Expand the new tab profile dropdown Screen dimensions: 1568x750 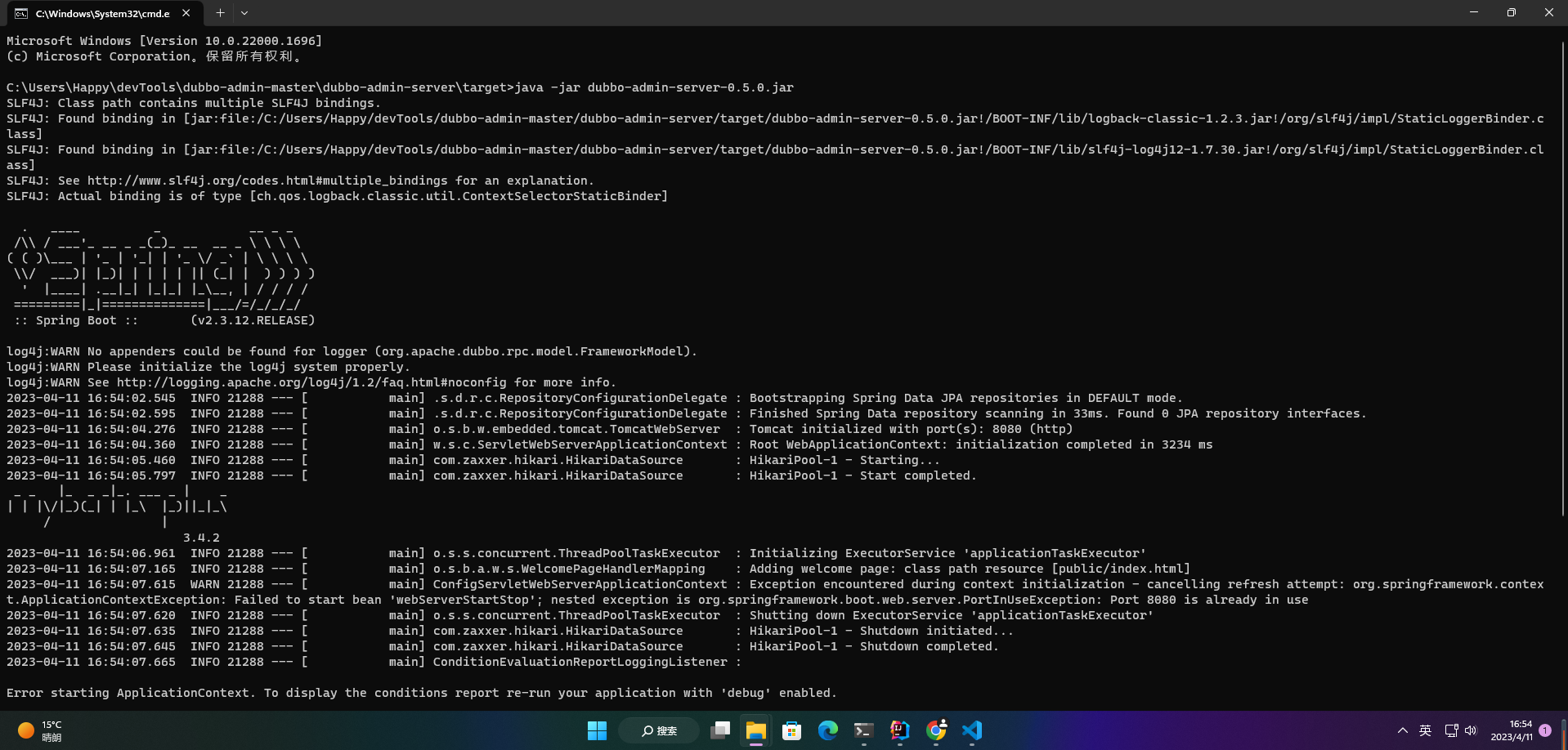tap(244, 13)
